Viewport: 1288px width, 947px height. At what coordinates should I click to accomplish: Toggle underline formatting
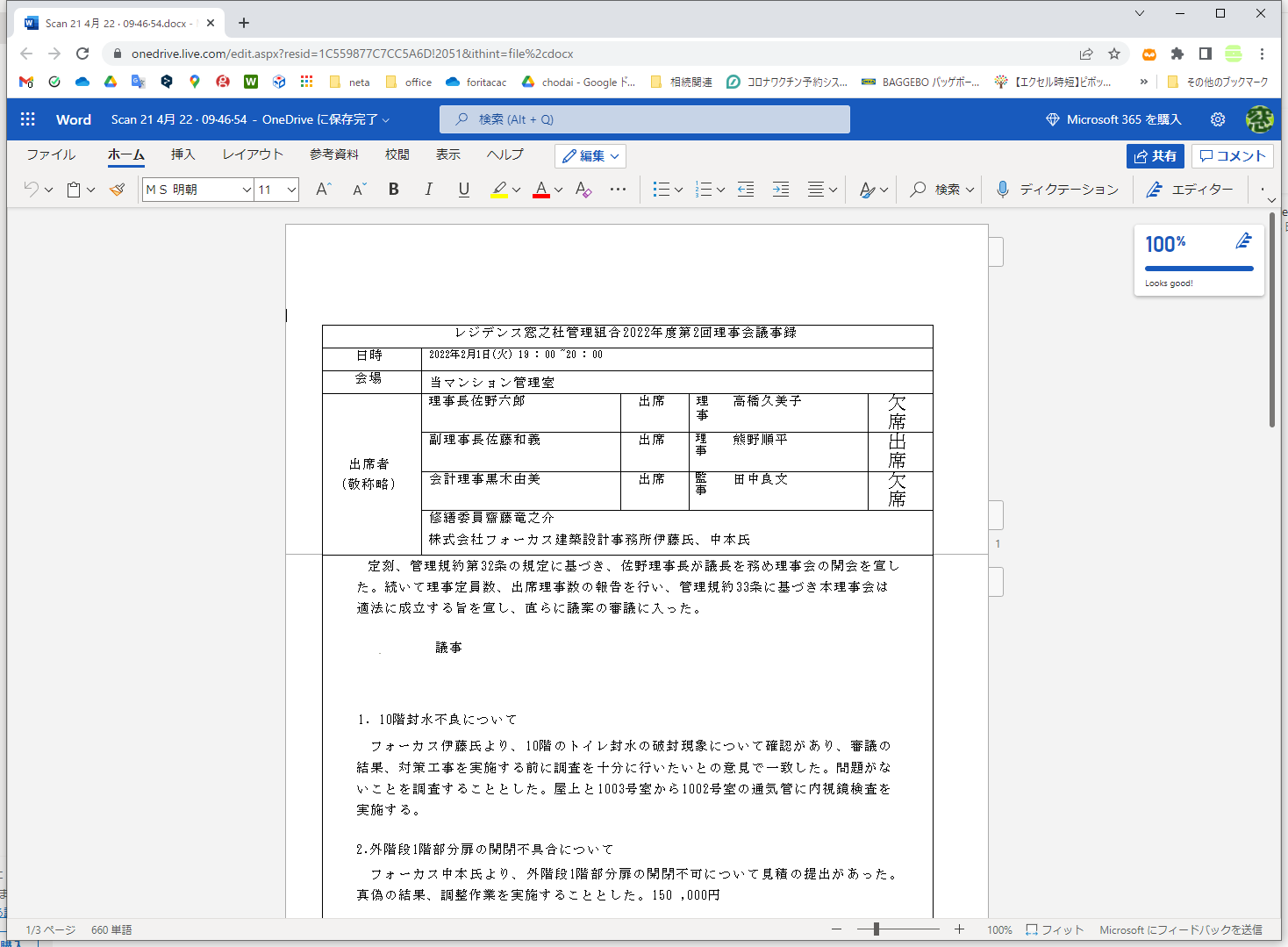tap(463, 189)
